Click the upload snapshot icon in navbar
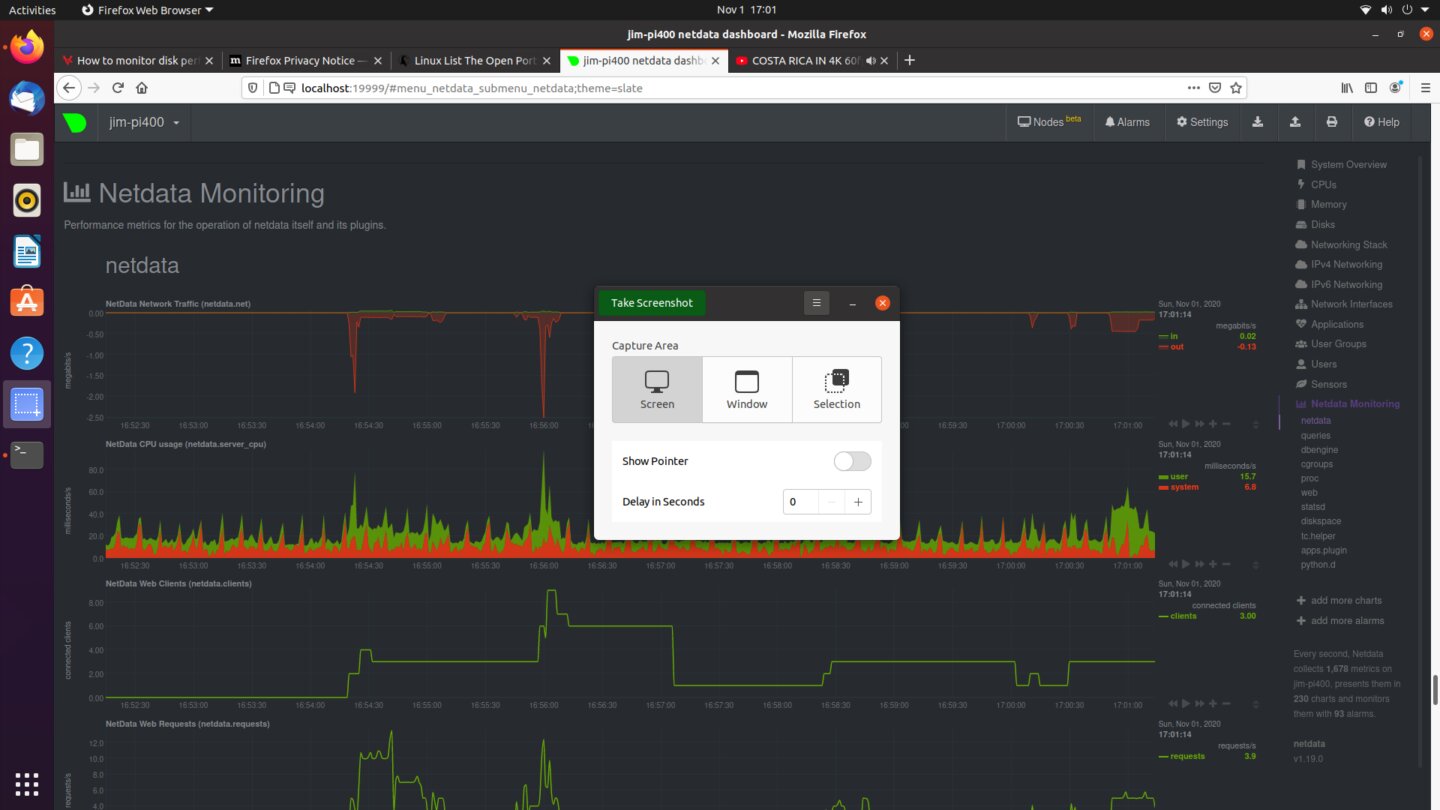This screenshot has width=1440, height=810. tap(1295, 122)
